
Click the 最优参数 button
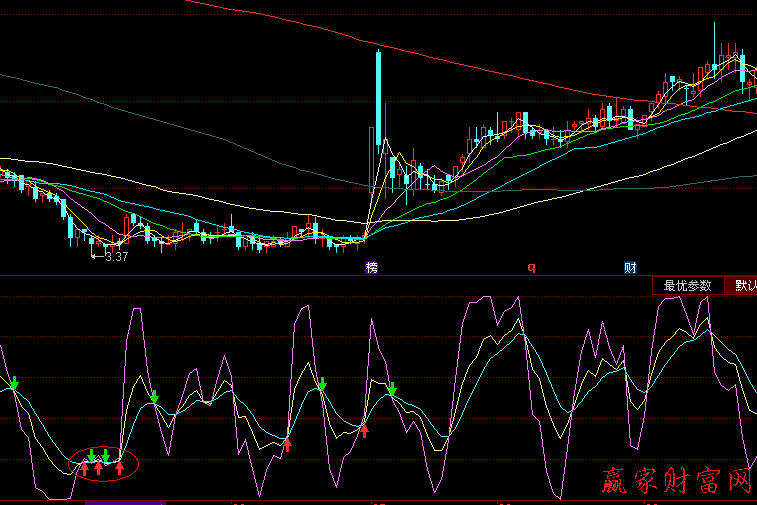[x=687, y=285]
